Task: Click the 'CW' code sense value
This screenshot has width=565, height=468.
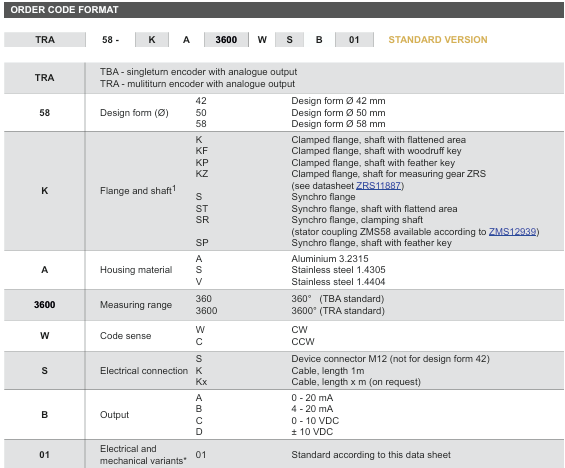Action: coord(299,330)
